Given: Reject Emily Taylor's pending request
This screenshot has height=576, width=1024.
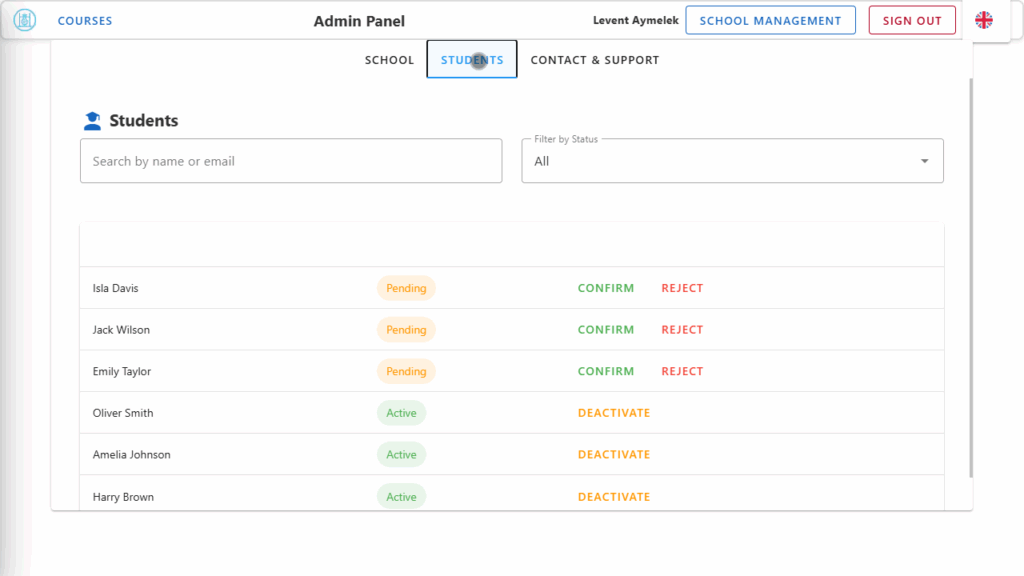Looking at the screenshot, I should click(x=682, y=371).
